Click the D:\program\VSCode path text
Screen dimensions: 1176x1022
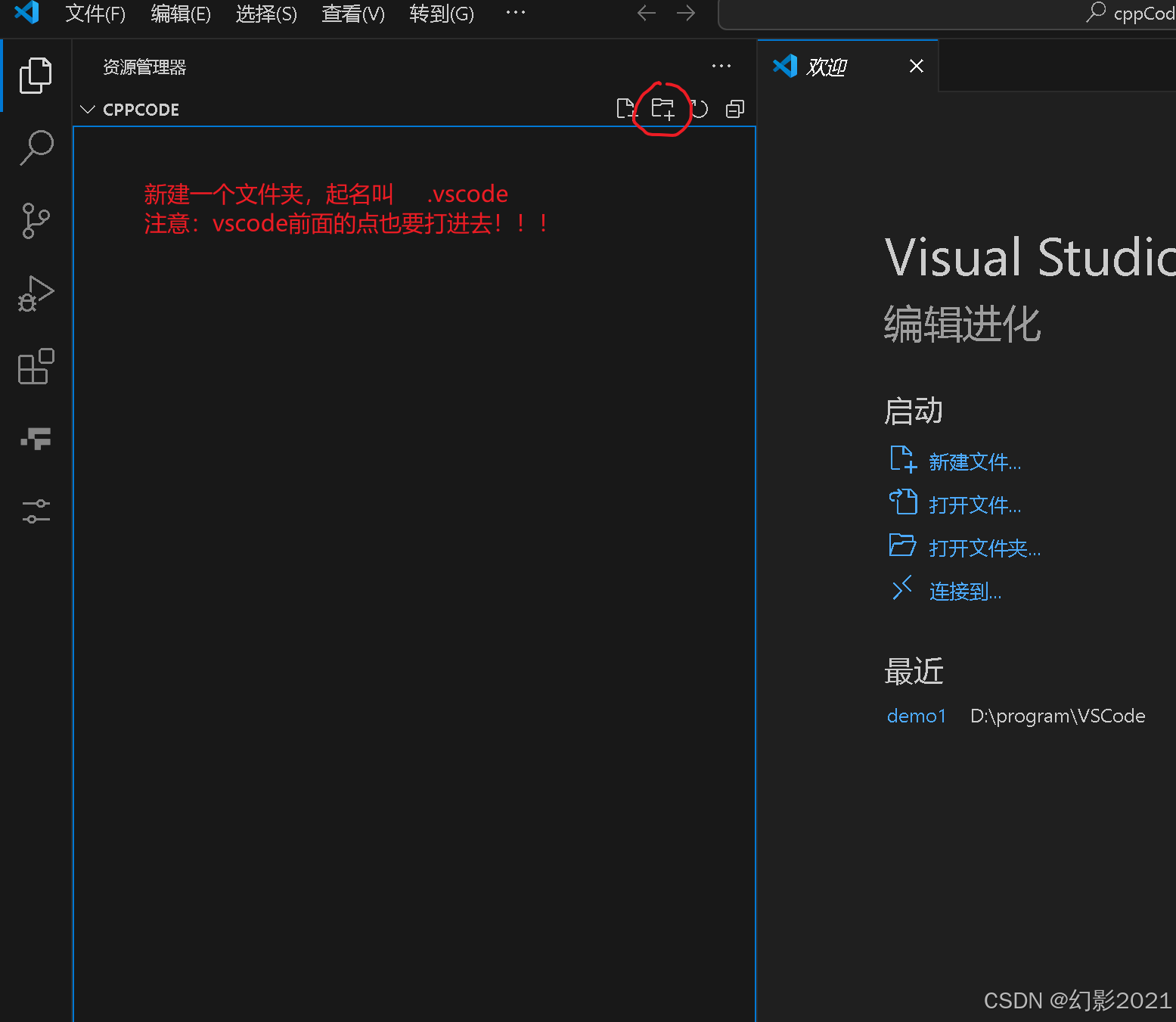(x=1058, y=716)
